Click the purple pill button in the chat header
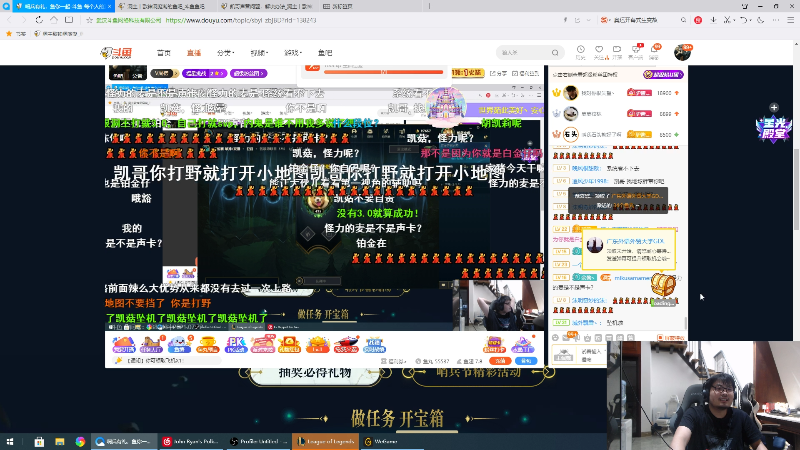Viewport: 800px width, 450px height. (x=663, y=74)
